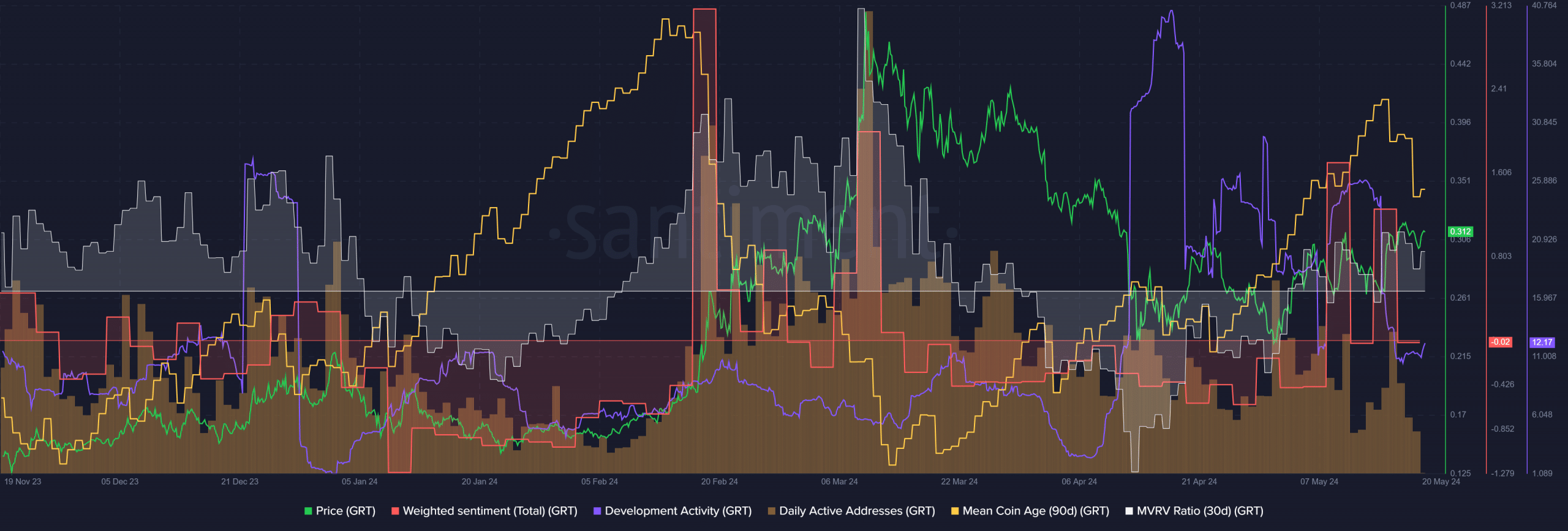1568x531 pixels.
Task: Click the 0.125 price axis value
Action: click(1460, 473)
